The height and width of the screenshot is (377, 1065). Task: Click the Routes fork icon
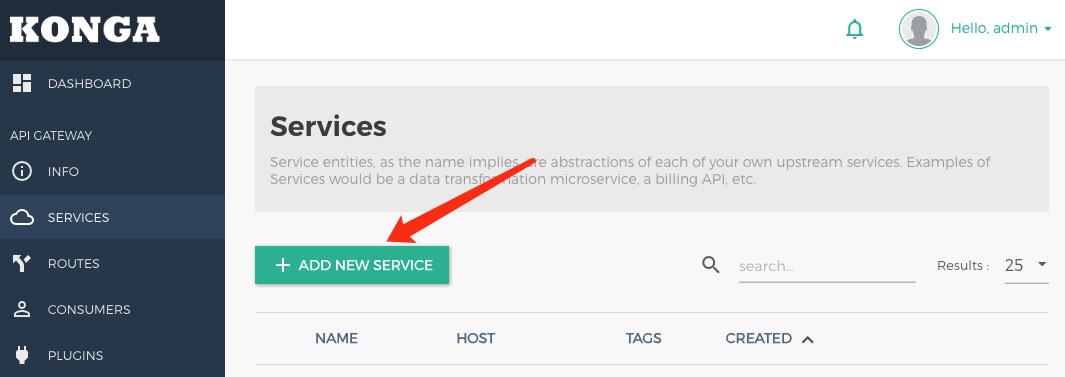click(22, 264)
